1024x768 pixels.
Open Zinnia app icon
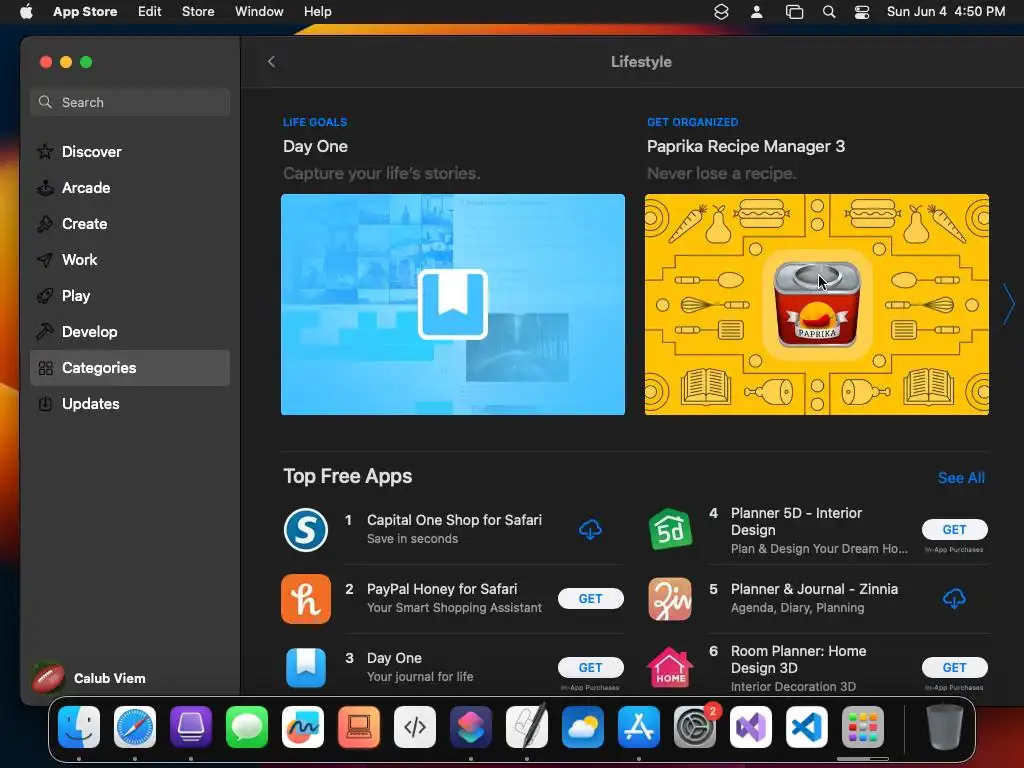click(670, 599)
